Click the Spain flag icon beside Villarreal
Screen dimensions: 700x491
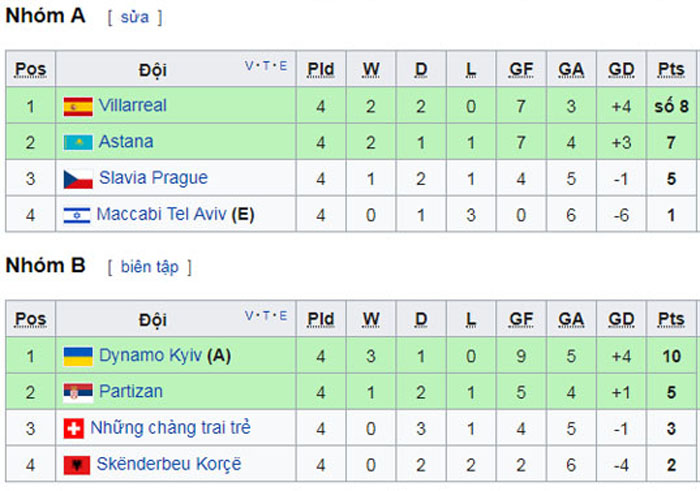coord(78,107)
